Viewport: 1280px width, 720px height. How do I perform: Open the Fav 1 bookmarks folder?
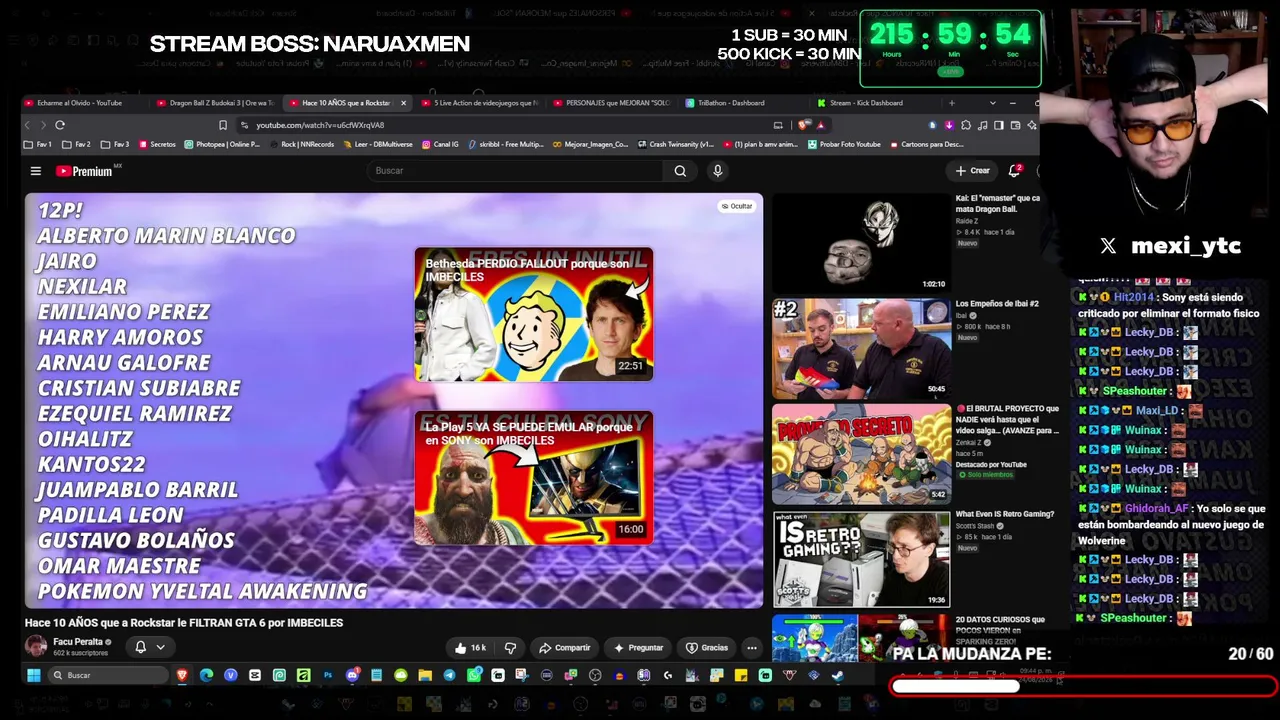coord(38,144)
